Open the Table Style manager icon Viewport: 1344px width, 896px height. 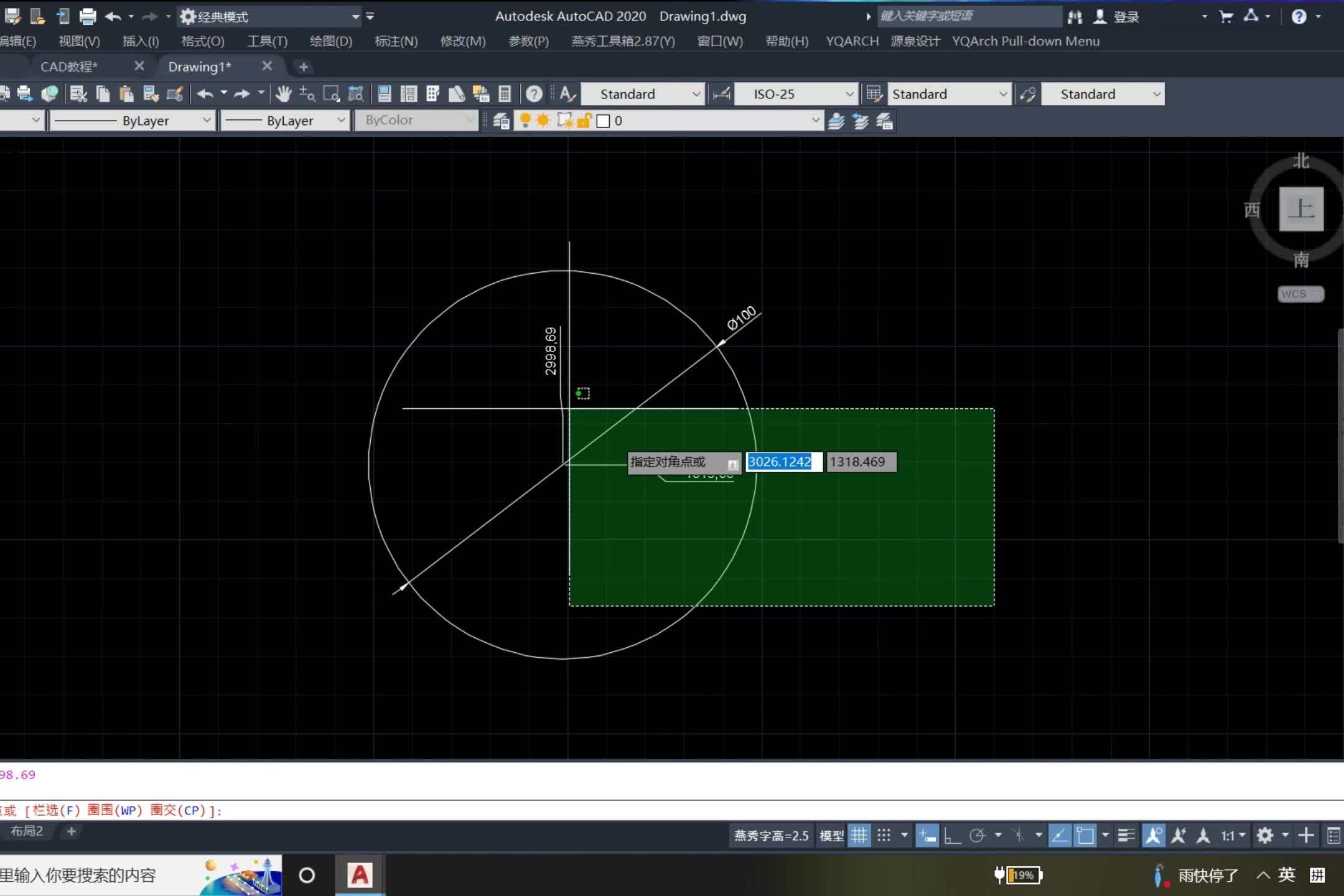(x=874, y=94)
